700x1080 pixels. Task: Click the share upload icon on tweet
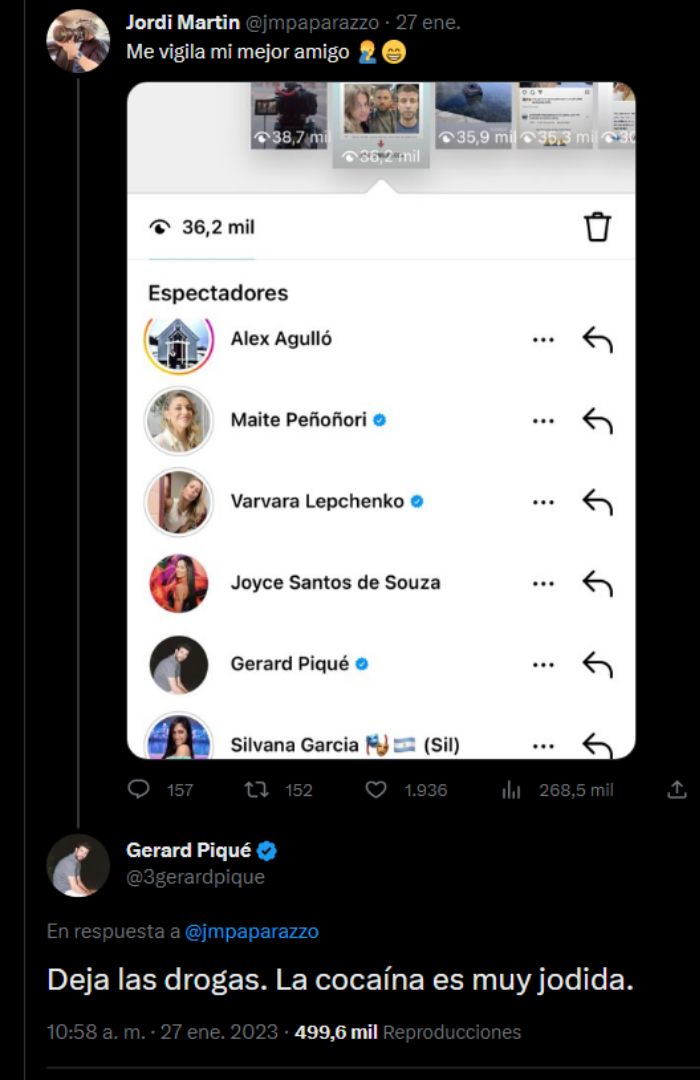tap(676, 790)
